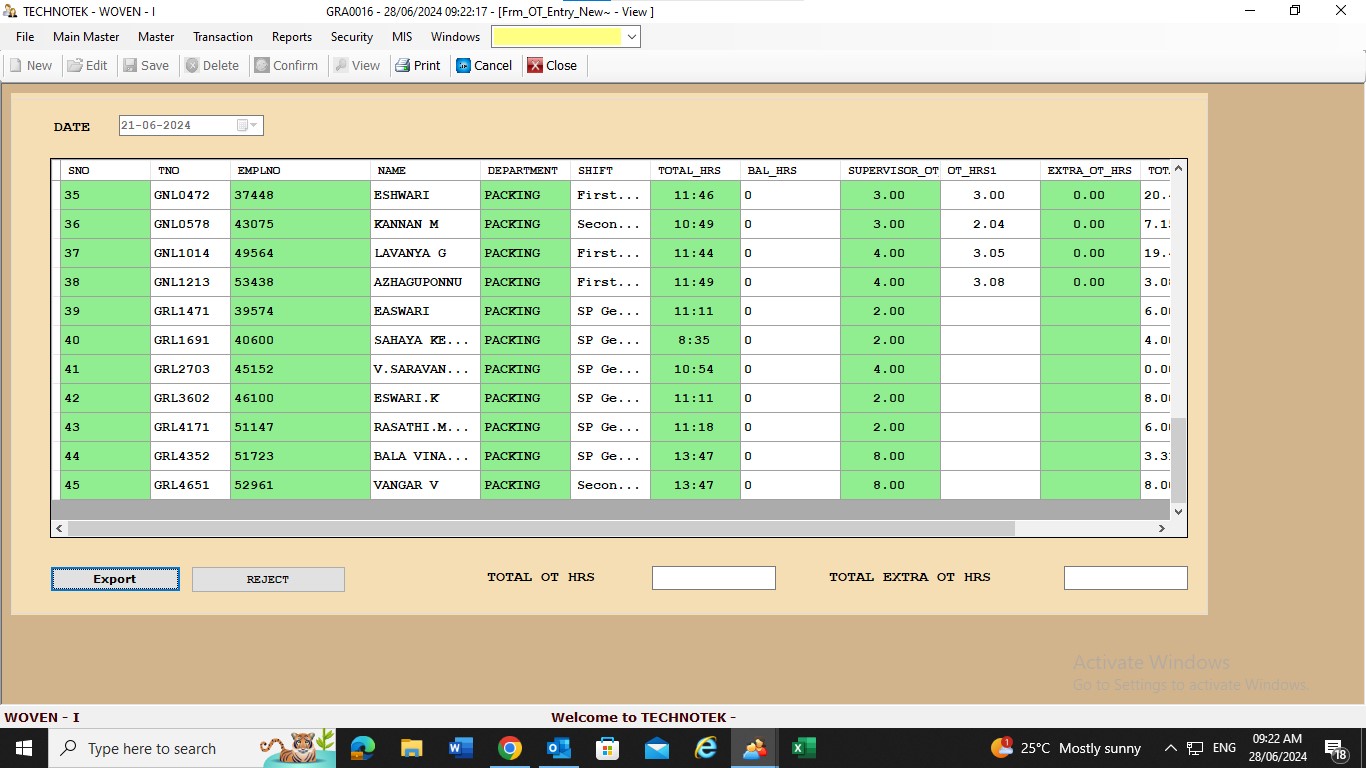Open Microsoft Word from the taskbar
Viewport: 1366px width, 768px height.
(x=461, y=748)
